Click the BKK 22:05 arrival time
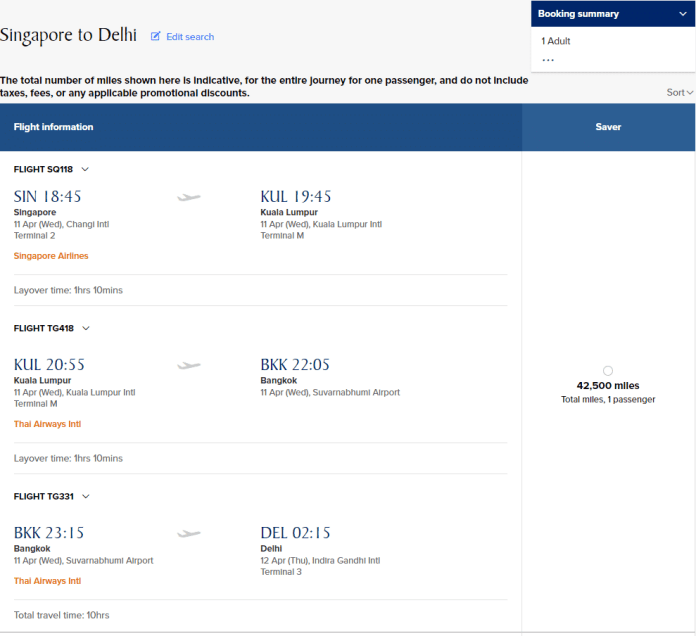Screen dimensions: 696x636 [295, 364]
